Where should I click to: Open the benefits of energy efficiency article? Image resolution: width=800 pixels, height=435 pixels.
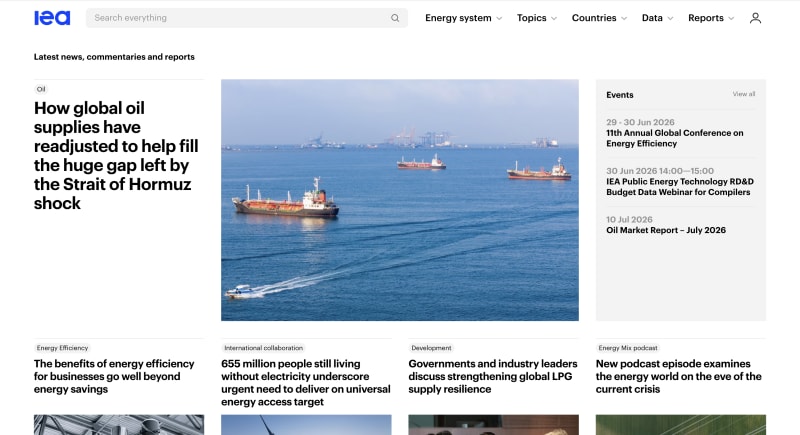[x=114, y=376]
